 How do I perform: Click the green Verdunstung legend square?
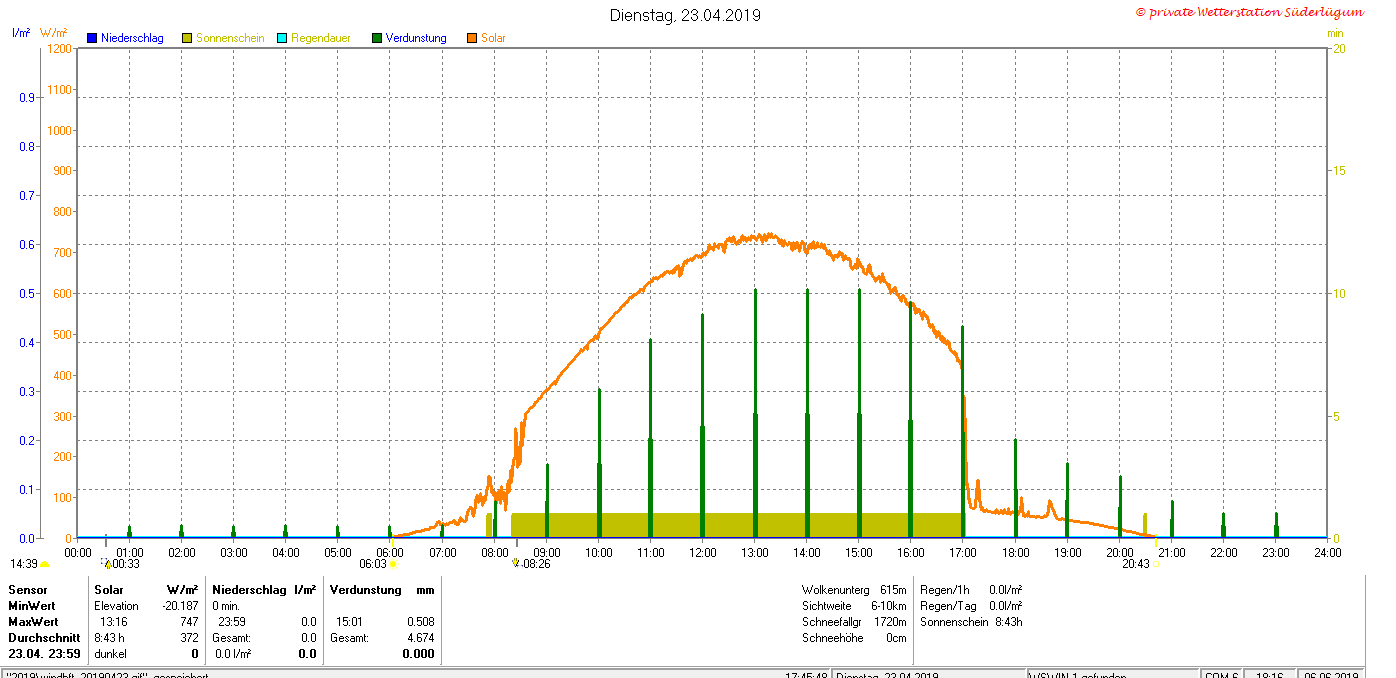point(377,38)
